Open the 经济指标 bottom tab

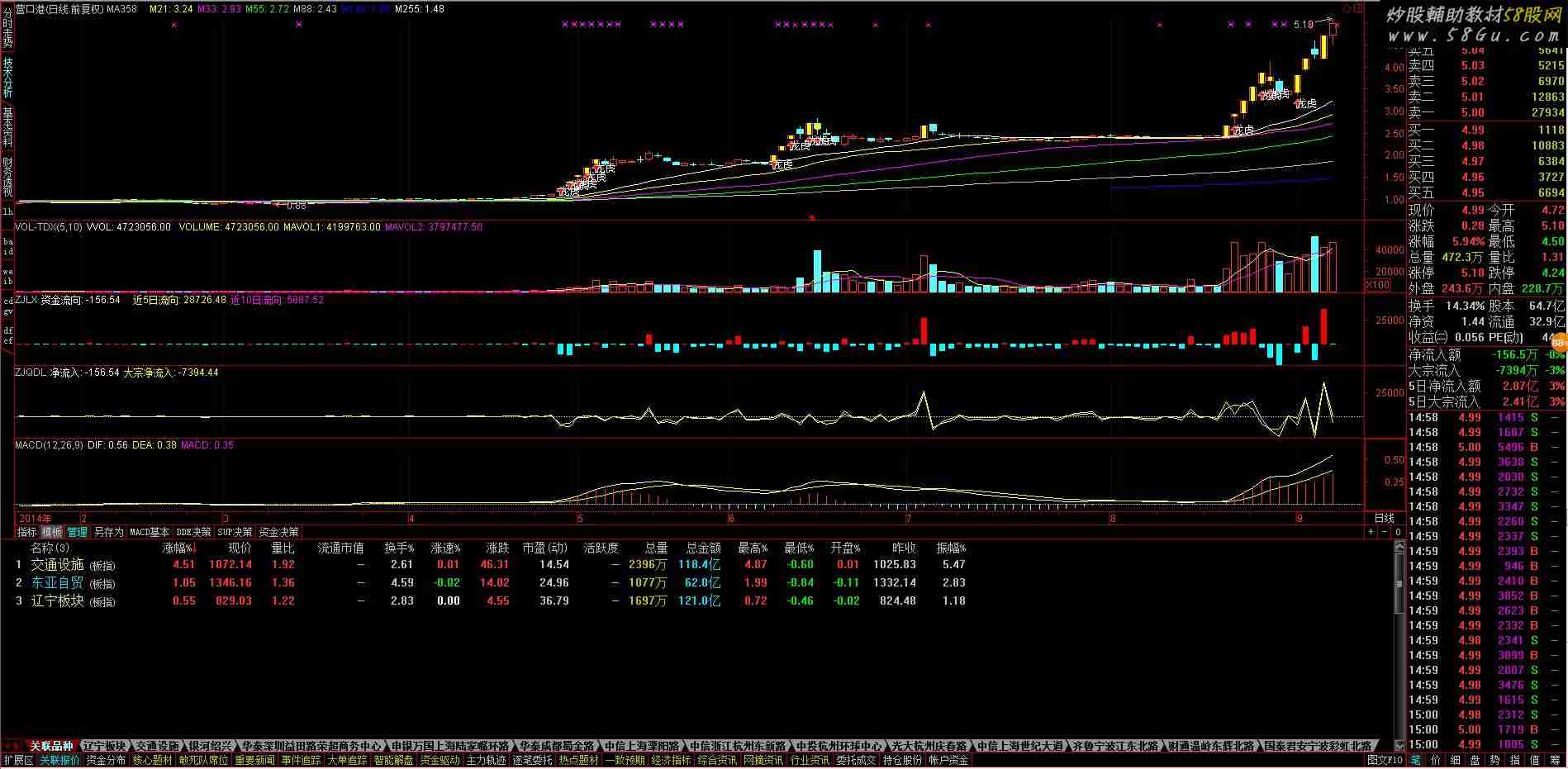[x=671, y=760]
